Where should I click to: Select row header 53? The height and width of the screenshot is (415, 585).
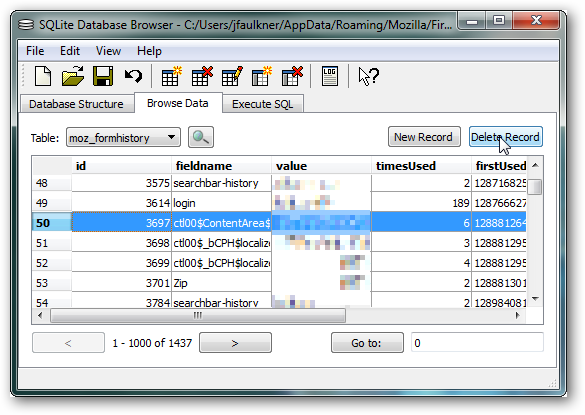tap(52, 283)
